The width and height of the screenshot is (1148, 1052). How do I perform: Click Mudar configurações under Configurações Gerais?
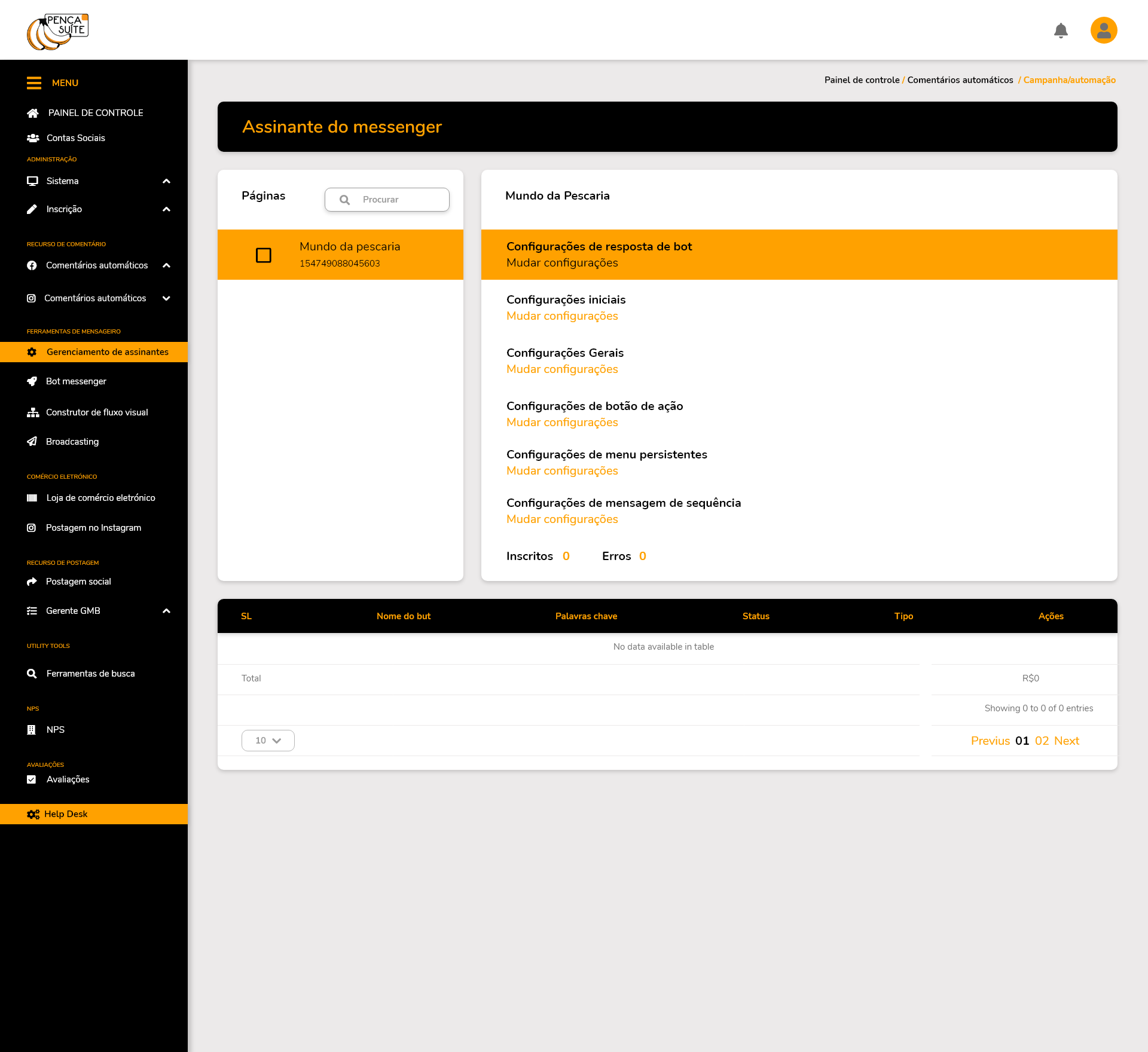click(562, 369)
